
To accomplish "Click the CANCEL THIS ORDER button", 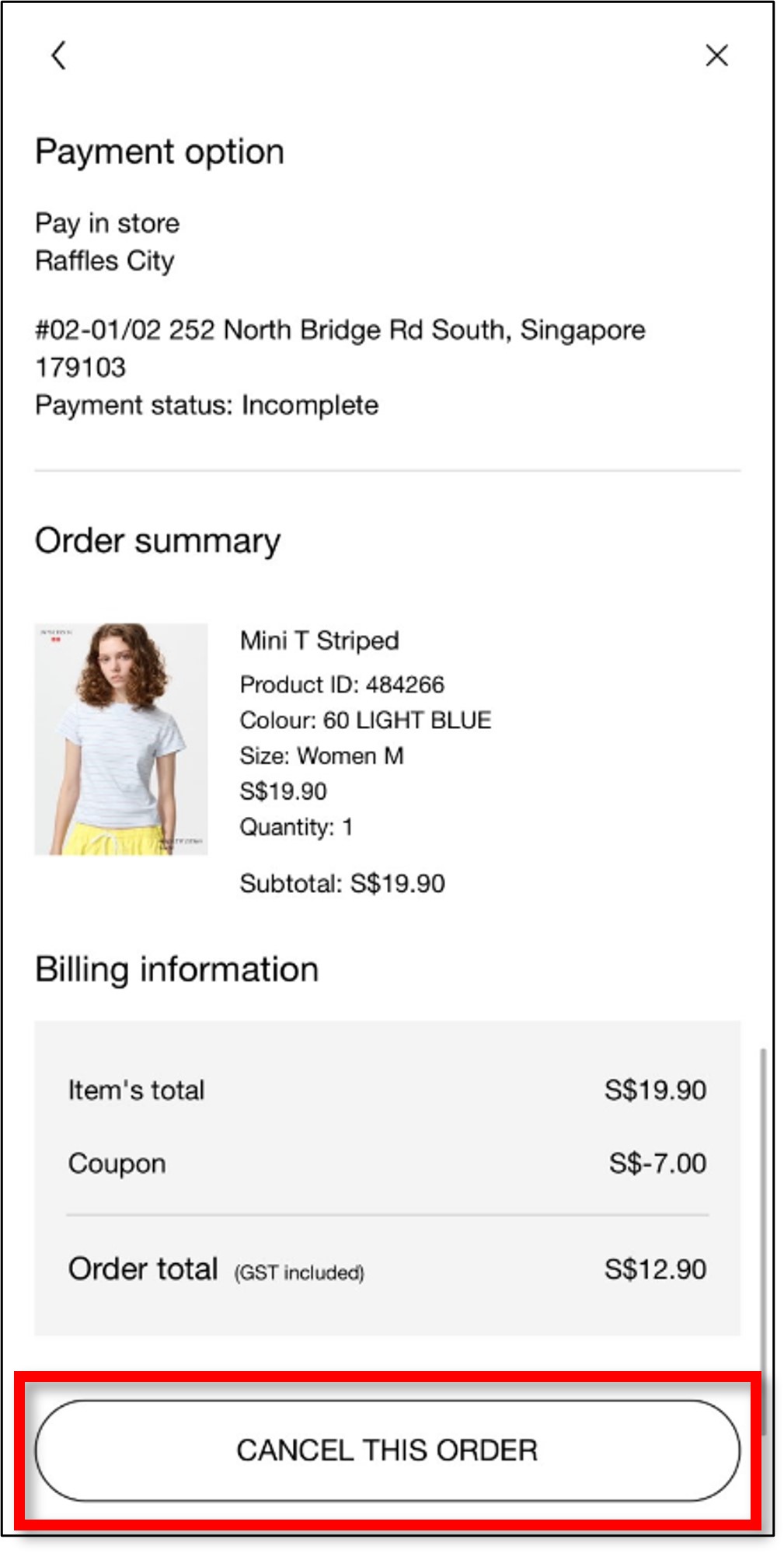I will (387, 1450).
